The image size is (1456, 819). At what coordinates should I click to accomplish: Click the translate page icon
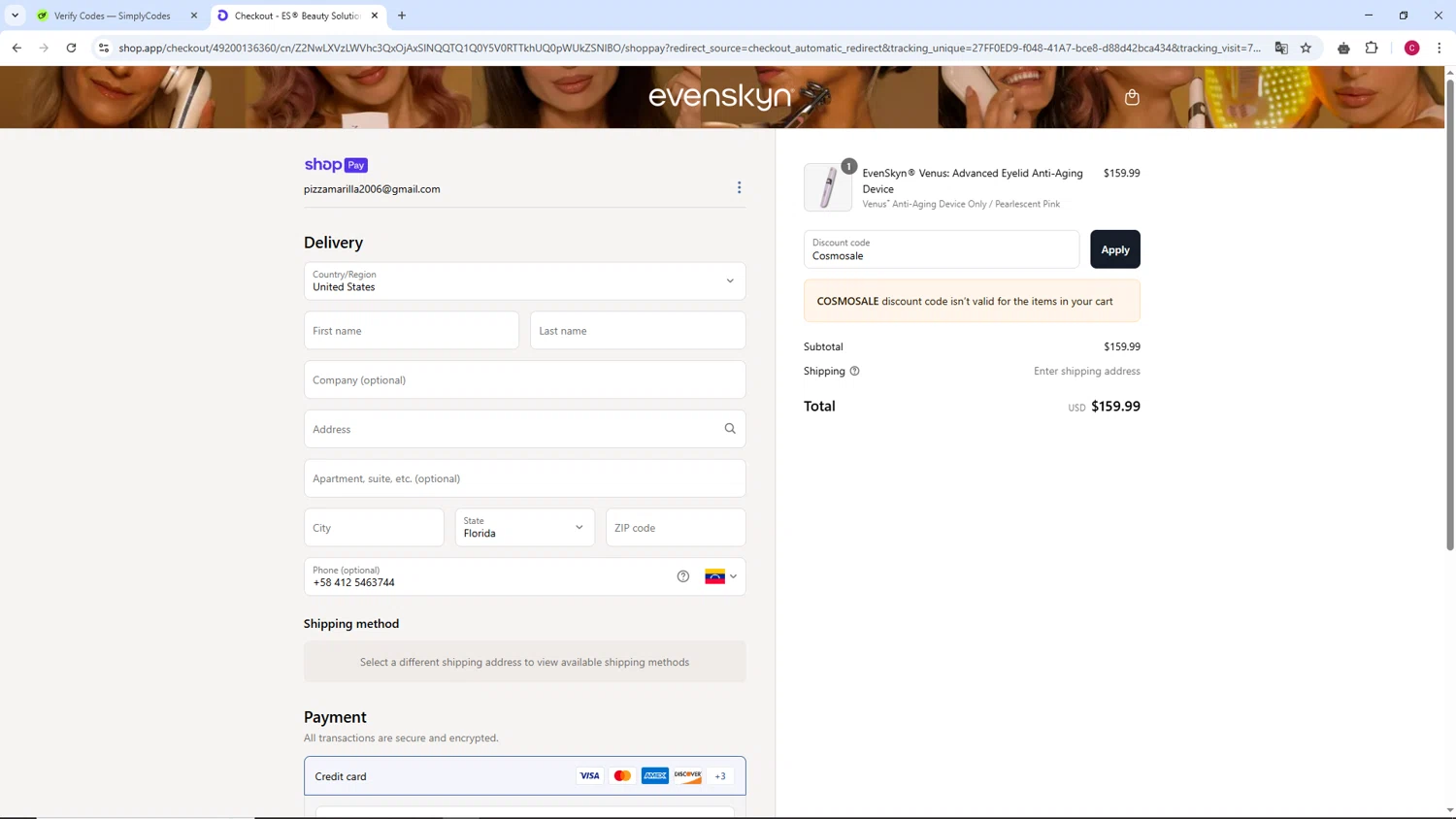point(1281,48)
